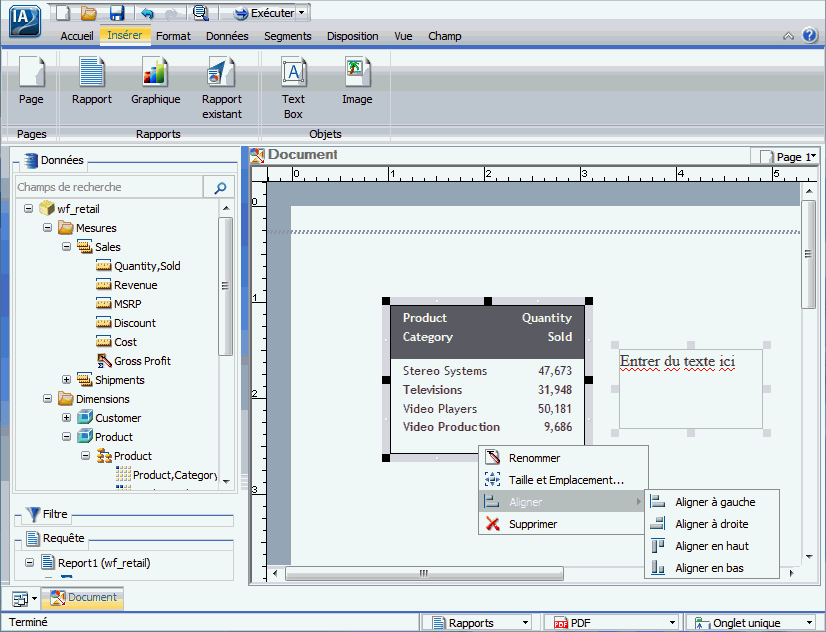Collapse the Dimensions folder

(x=47, y=398)
